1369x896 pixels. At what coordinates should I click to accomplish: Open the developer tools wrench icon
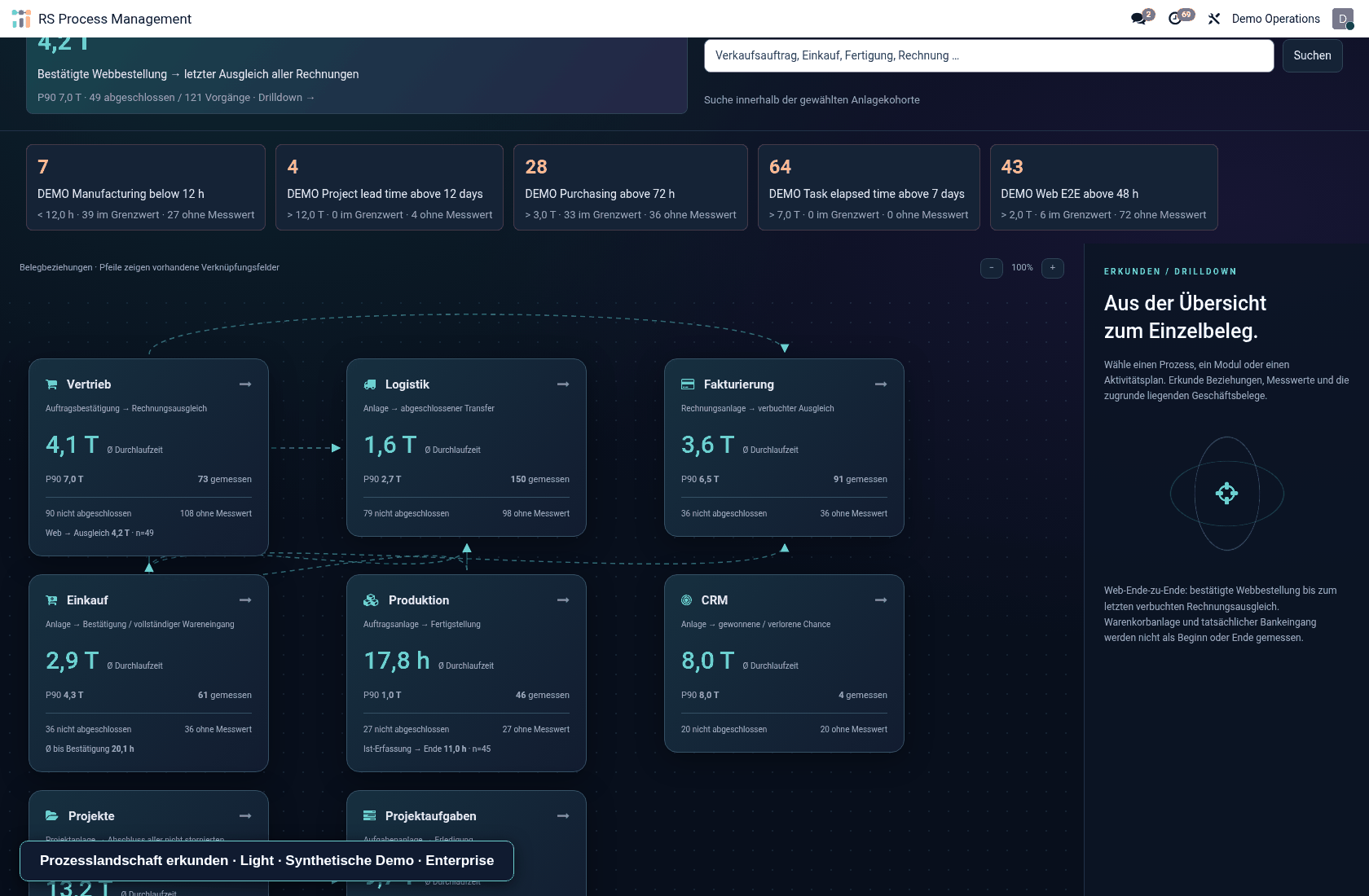click(x=1214, y=19)
